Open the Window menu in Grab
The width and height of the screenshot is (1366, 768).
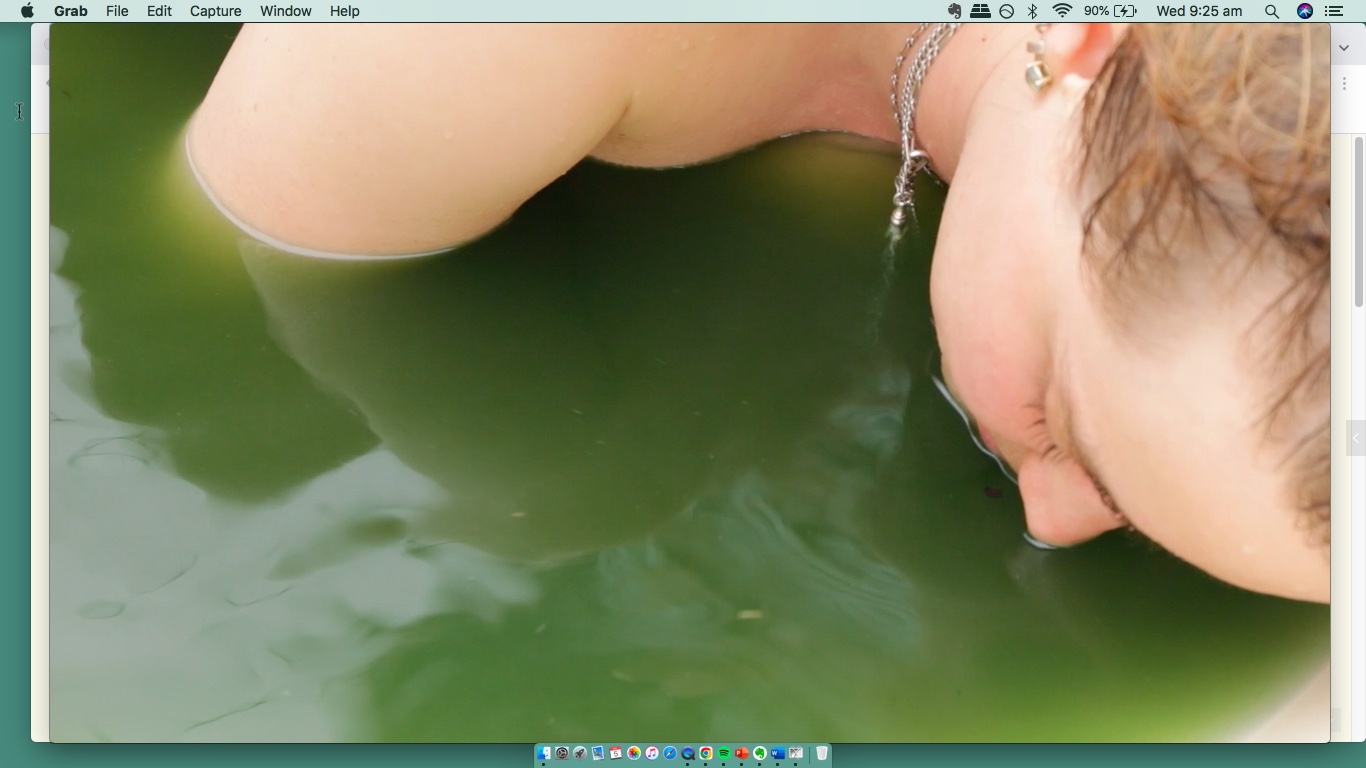[x=285, y=11]
